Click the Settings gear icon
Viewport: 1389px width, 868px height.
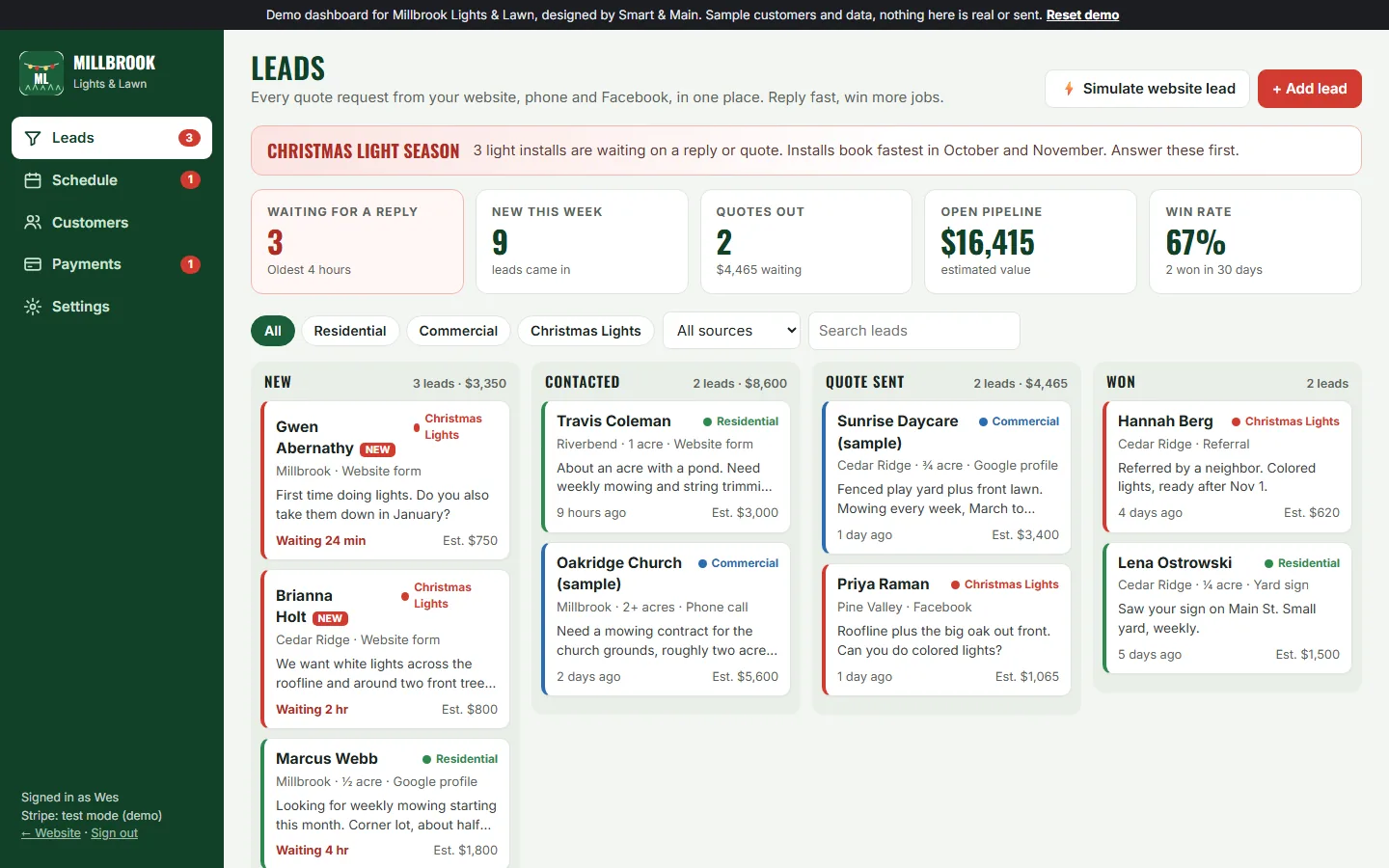coord(33,307)
